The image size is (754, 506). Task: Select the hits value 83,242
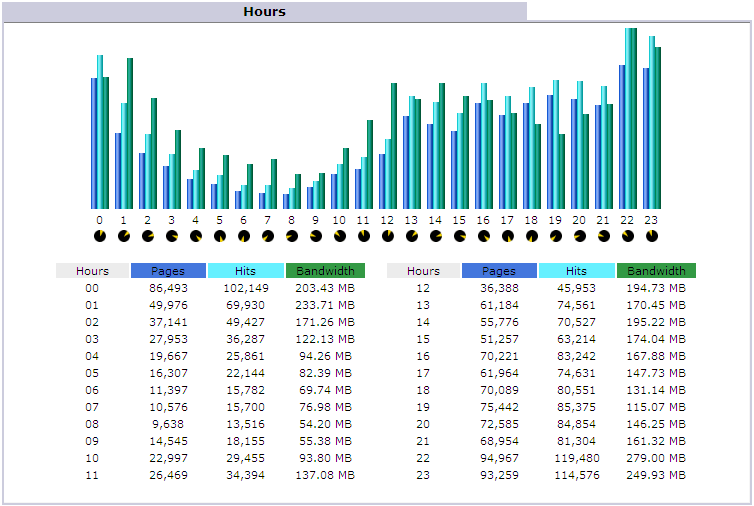point(577,356)
